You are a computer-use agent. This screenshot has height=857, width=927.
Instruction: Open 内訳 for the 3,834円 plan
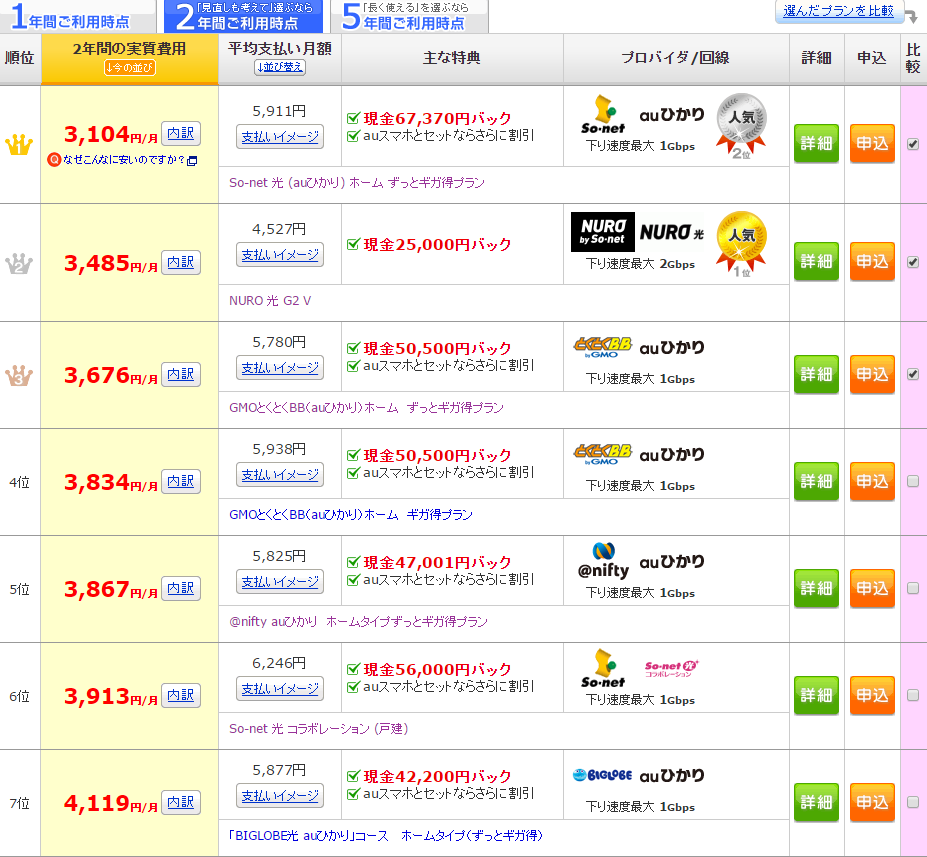181,481
